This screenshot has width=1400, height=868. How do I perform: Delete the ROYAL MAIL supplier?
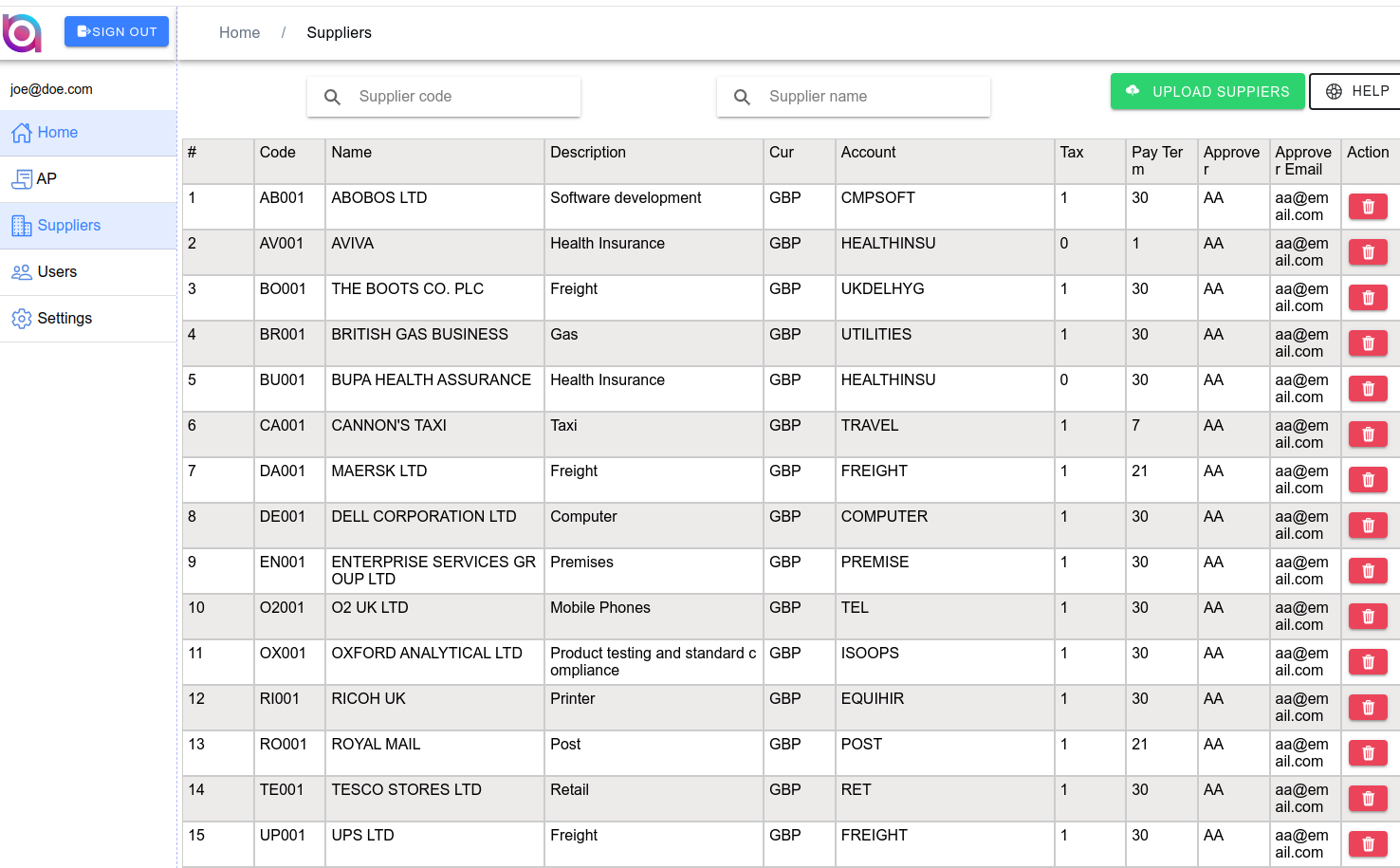(1368, 753)
